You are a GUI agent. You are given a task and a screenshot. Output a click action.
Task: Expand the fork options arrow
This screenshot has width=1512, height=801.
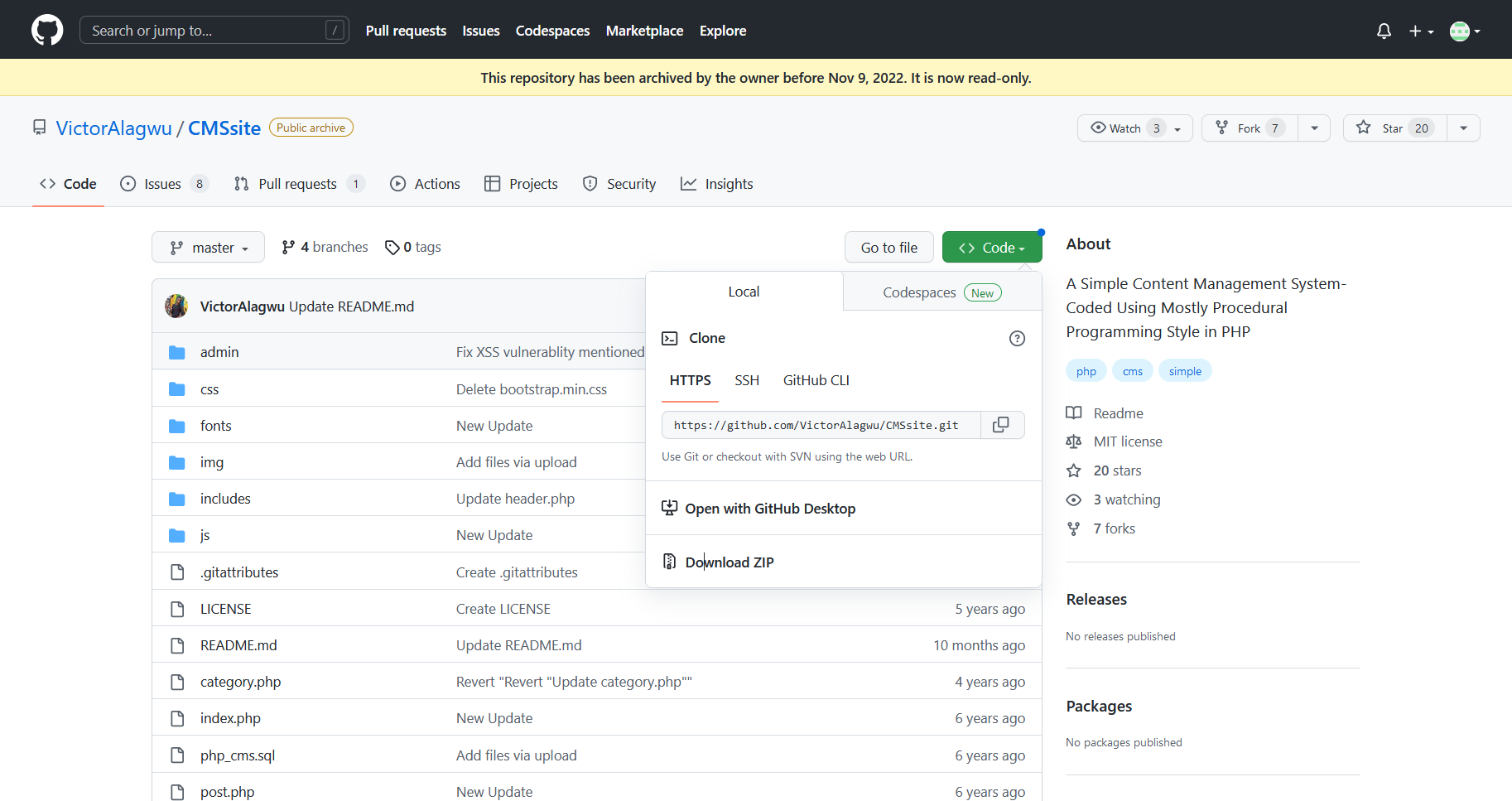pos(1314,128)
